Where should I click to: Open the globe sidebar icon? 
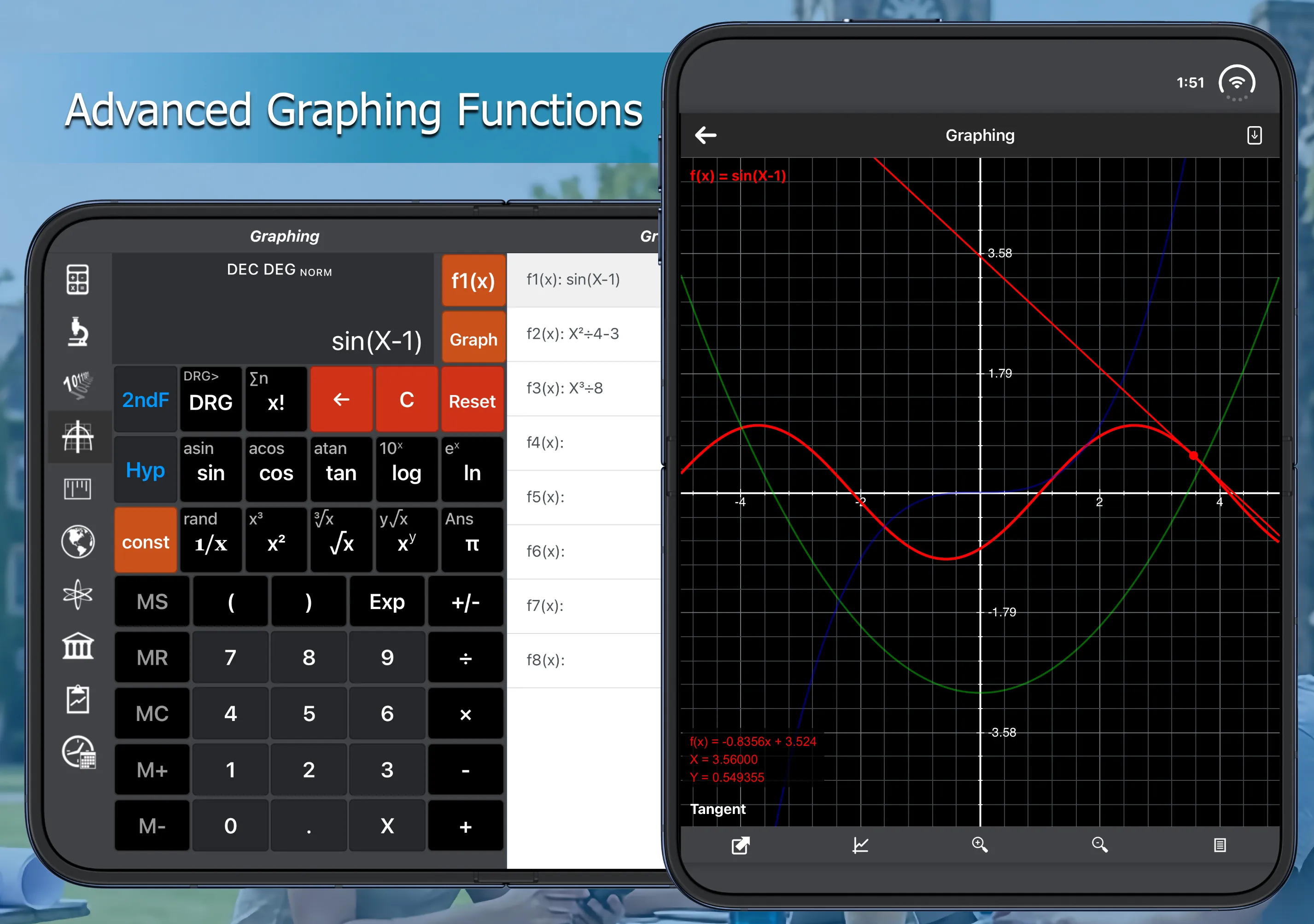[x=78, y=541]
